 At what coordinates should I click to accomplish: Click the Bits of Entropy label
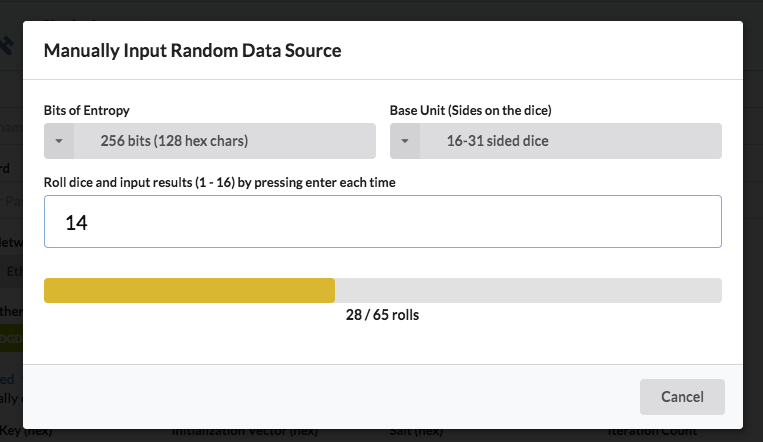87,110
